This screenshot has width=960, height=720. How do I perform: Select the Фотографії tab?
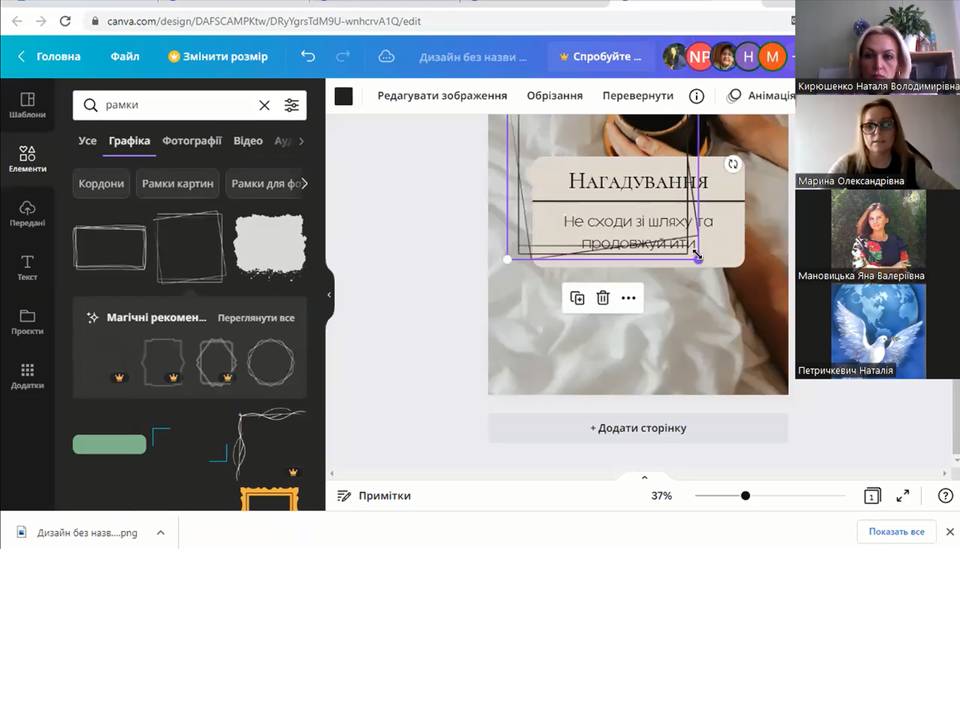(192, 141)
